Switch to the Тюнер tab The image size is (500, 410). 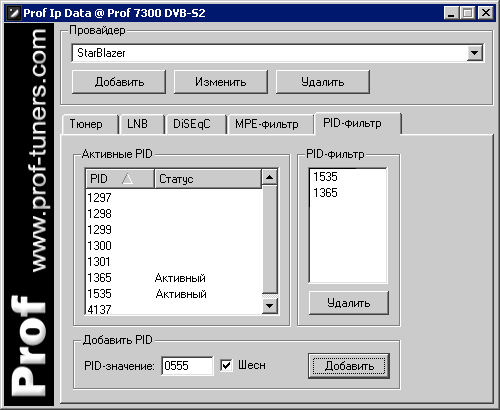(86, 124)
